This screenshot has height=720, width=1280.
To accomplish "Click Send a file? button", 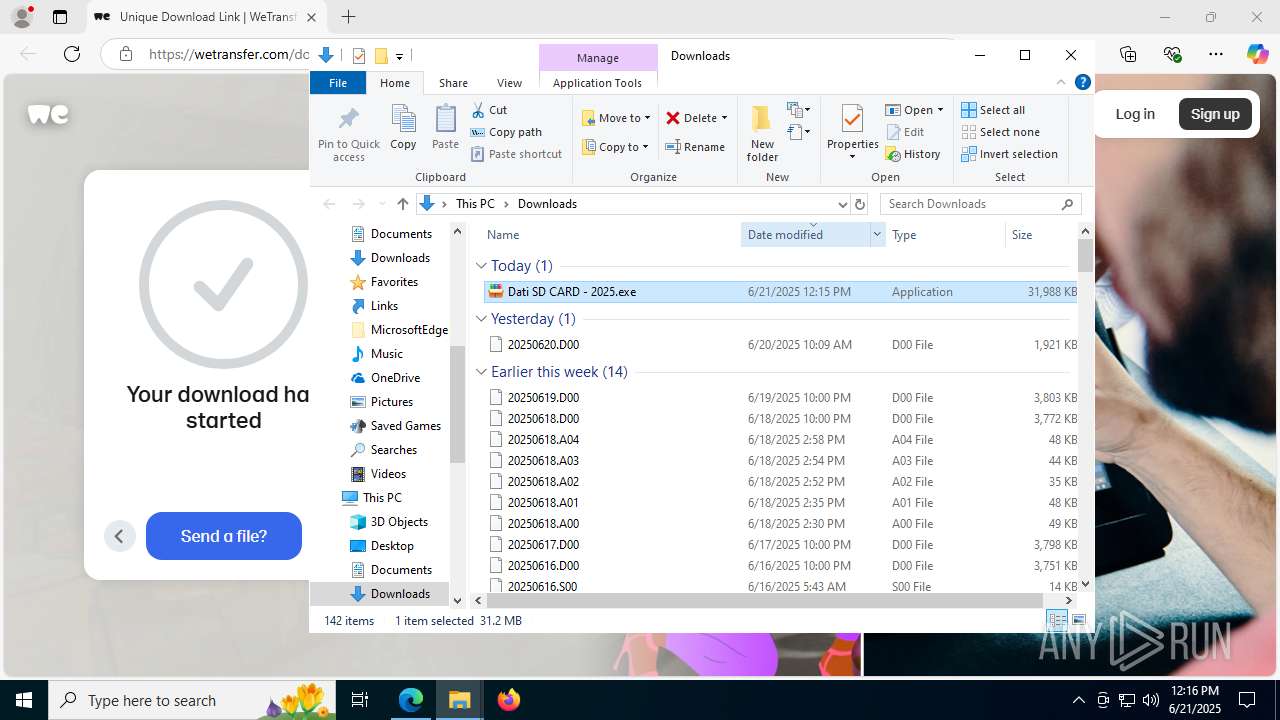I will 224,536.
